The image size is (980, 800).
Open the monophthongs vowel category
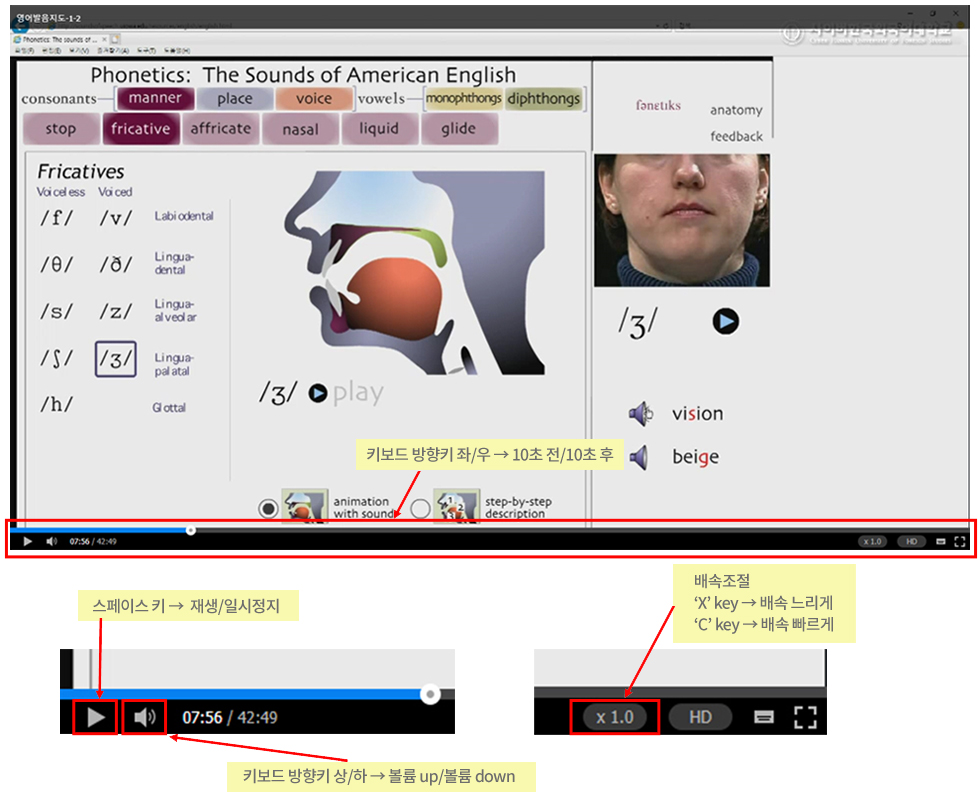[x=463, y=98]
